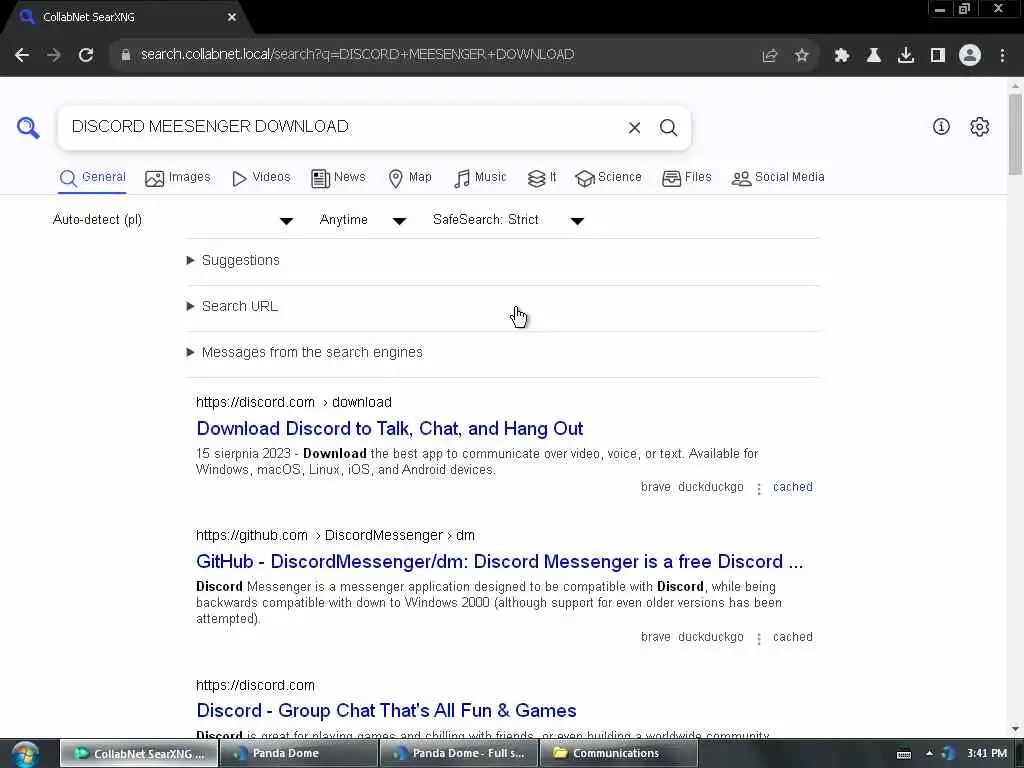1024x768 pixels.
Task: Switch to Files search tab
Action: pyautogui.click(x=686, y=178)
